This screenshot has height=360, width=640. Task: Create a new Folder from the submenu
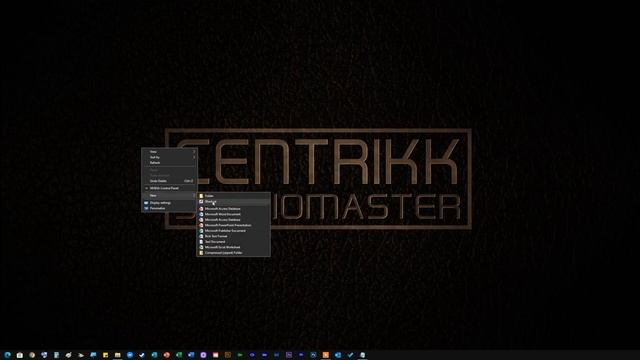[233, 196]
